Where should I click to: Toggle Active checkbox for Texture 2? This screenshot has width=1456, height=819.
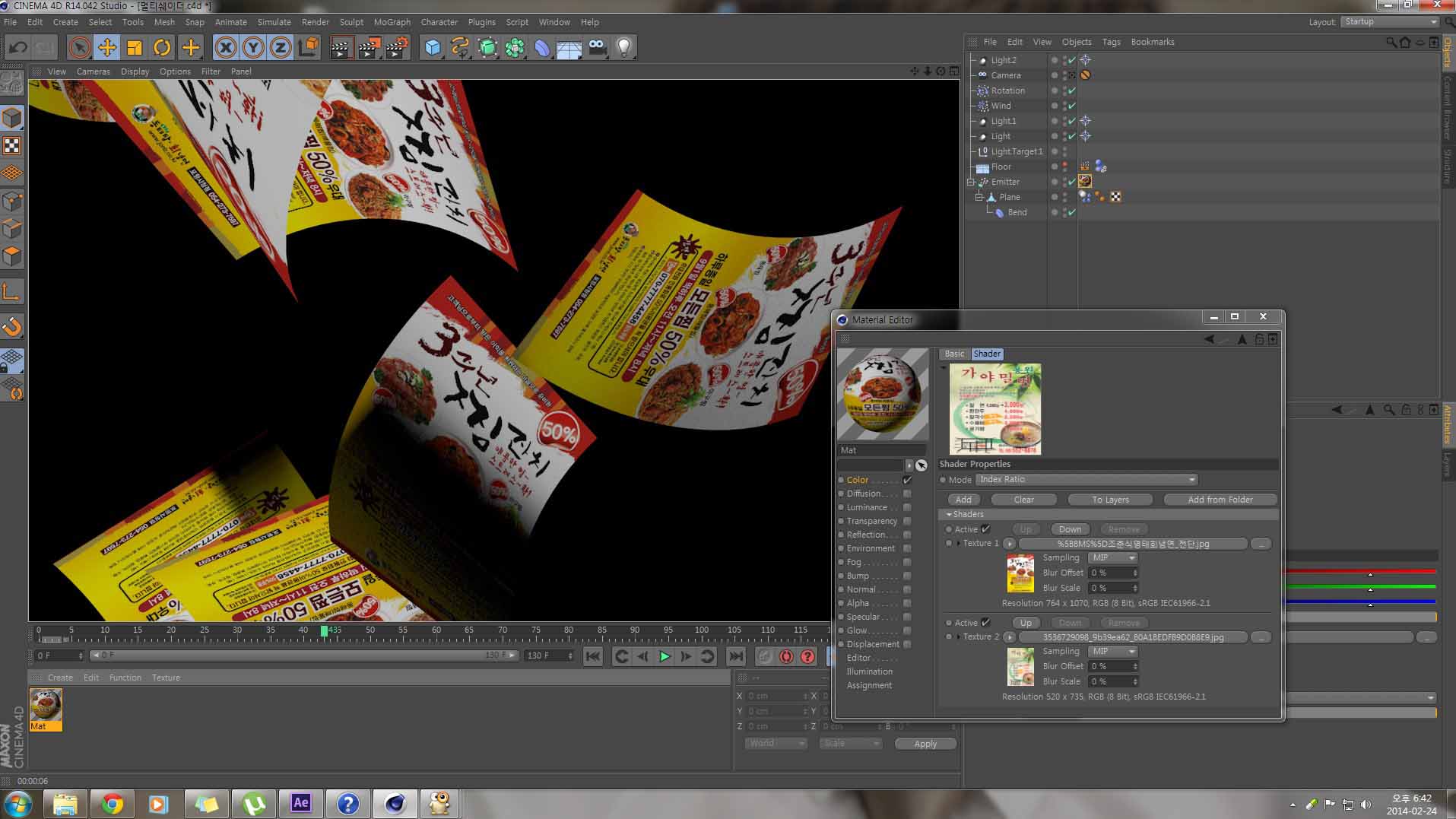tap(986, 623)
